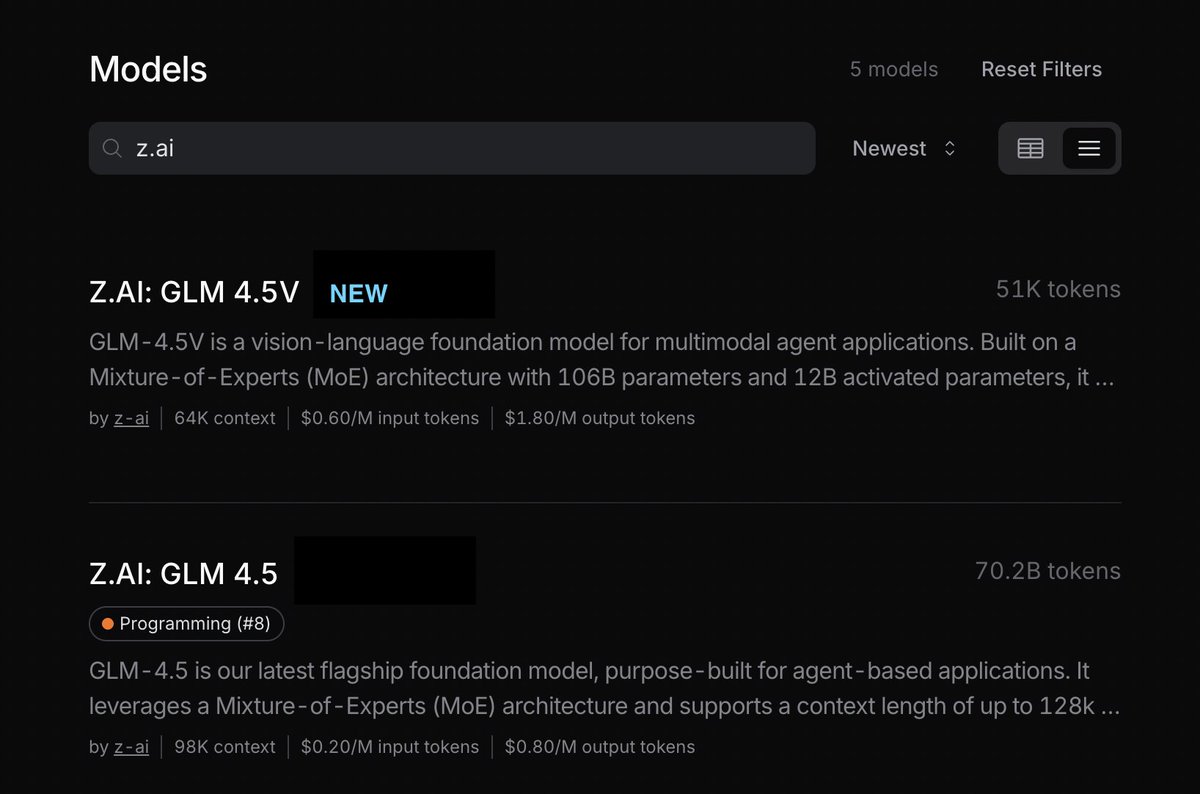This screenshot has height=794, width=1200.
Task: Click the Newest sort chevron arrows
Action: [950, 149]
